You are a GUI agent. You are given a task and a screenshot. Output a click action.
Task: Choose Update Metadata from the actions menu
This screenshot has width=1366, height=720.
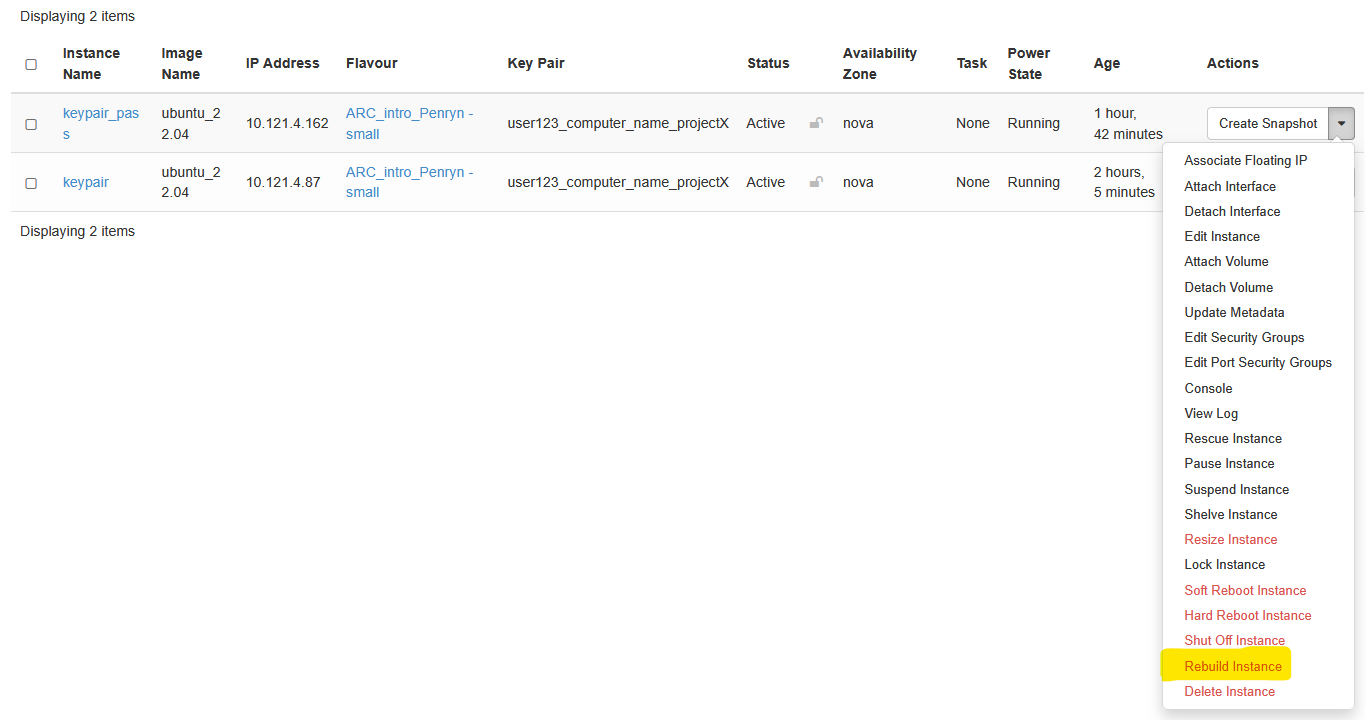click(1234, 312)
